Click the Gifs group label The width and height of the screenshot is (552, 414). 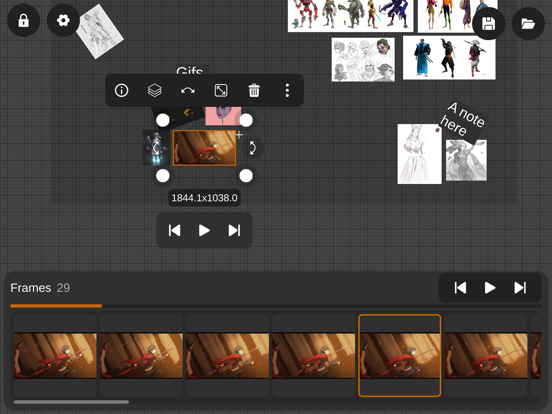click(x=190, y=70)
